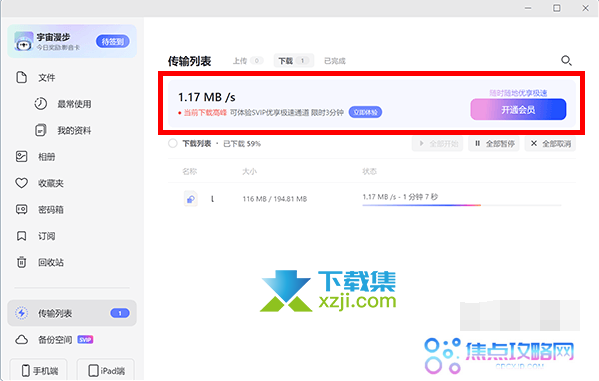Click the download progress bar
The width and height of the screenshot is (599, 381).
[x=461, y=205]
